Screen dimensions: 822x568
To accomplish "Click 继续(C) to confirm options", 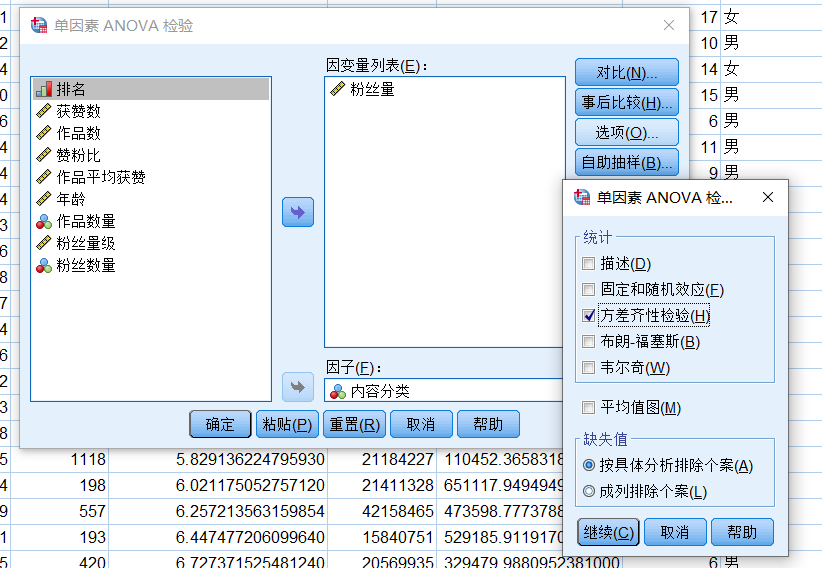I will pos(608,532).
